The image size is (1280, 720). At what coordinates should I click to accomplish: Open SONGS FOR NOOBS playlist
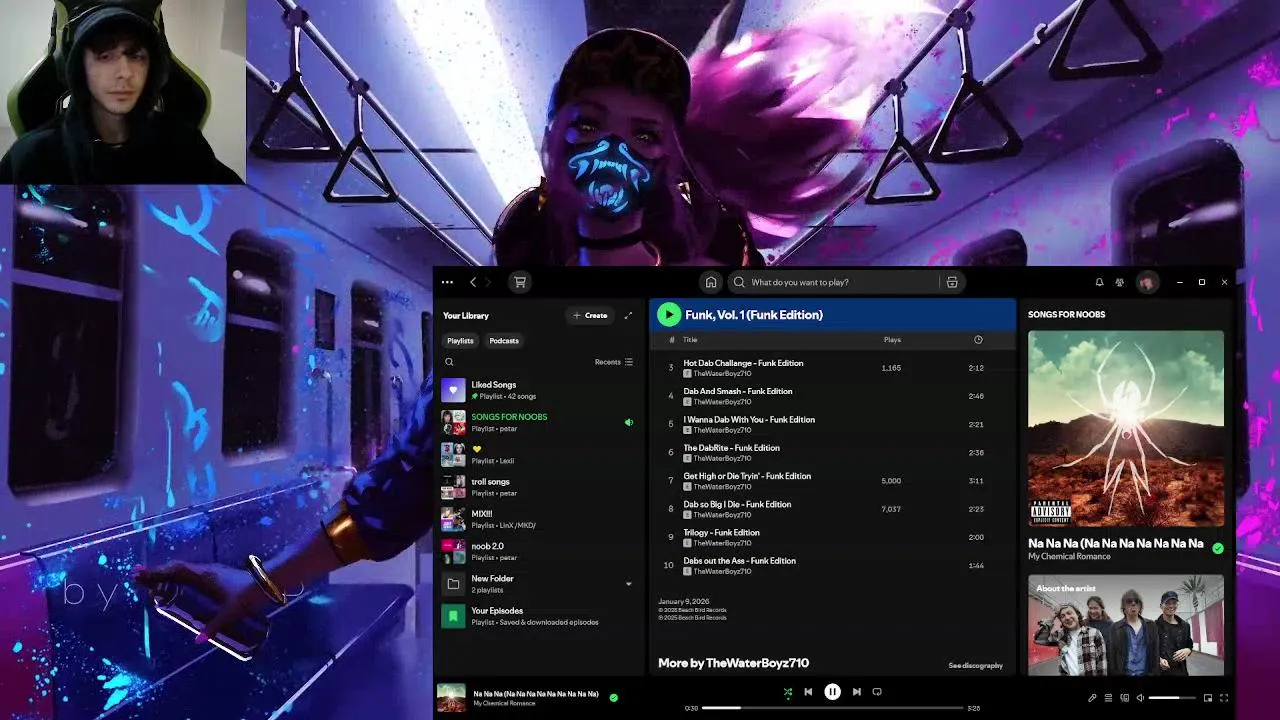click(x=539, y=422)
